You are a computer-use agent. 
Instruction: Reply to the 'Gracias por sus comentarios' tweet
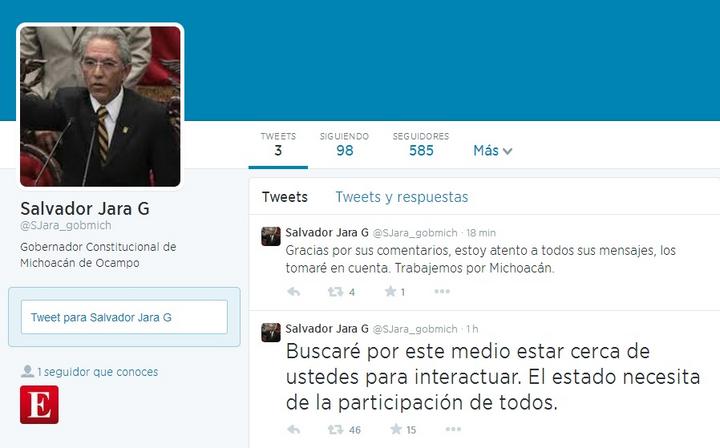coord(293,291)
